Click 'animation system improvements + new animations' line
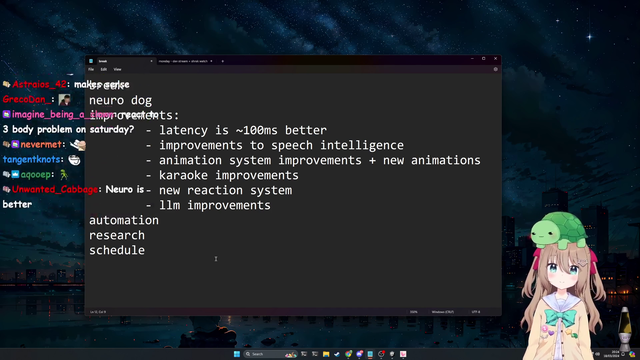640x360 pixels. pyautogui.click(x=320, y=160)
